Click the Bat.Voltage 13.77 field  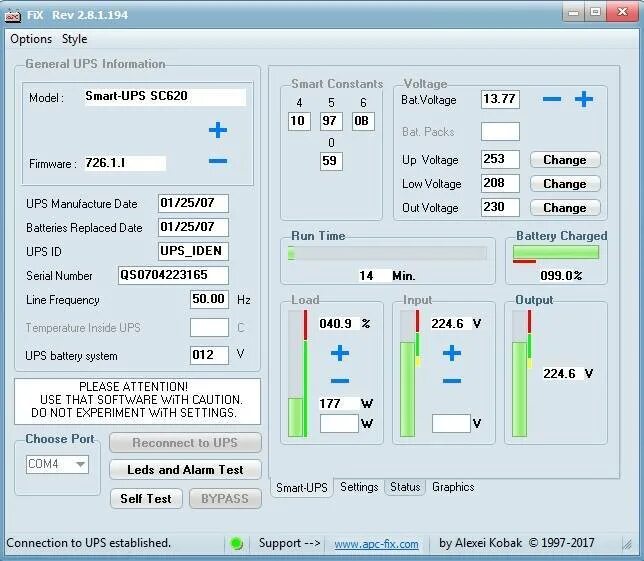point(500,99)
